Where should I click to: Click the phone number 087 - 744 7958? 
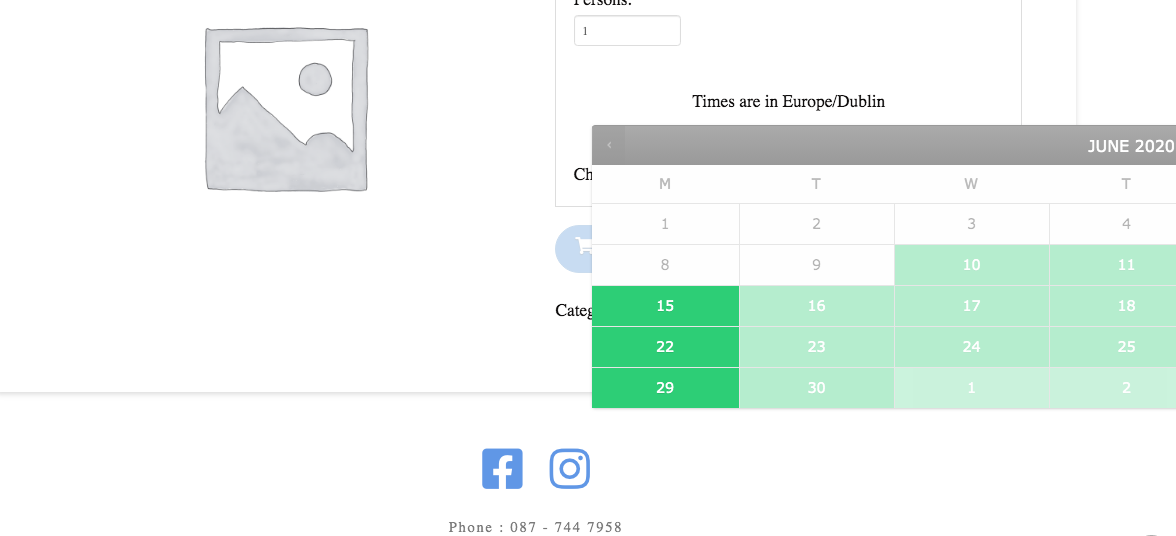point(566,527)
